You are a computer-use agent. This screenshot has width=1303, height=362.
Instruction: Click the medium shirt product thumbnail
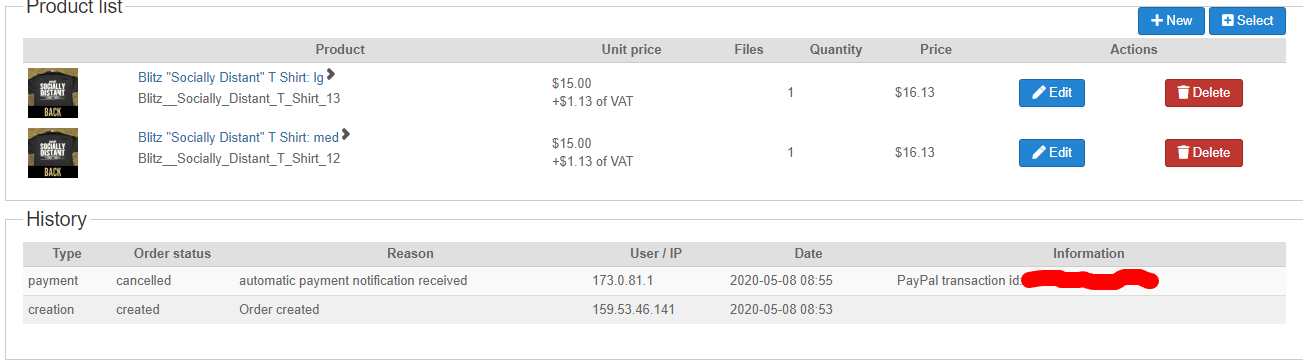pyautogui.click(x=53, y=153)
